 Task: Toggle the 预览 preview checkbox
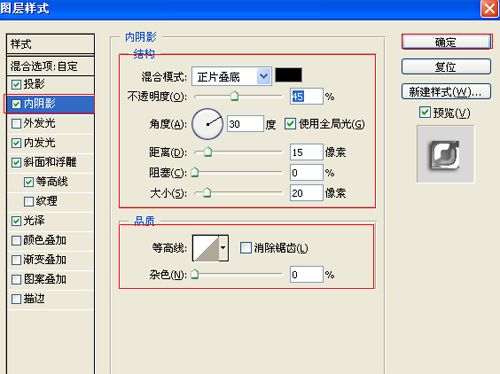pos(425,112)
